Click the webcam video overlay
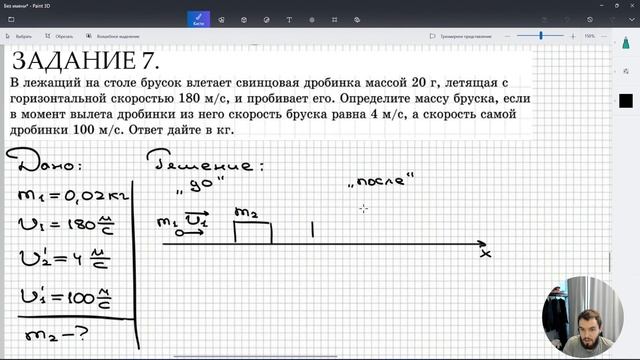 click(582, 317)
